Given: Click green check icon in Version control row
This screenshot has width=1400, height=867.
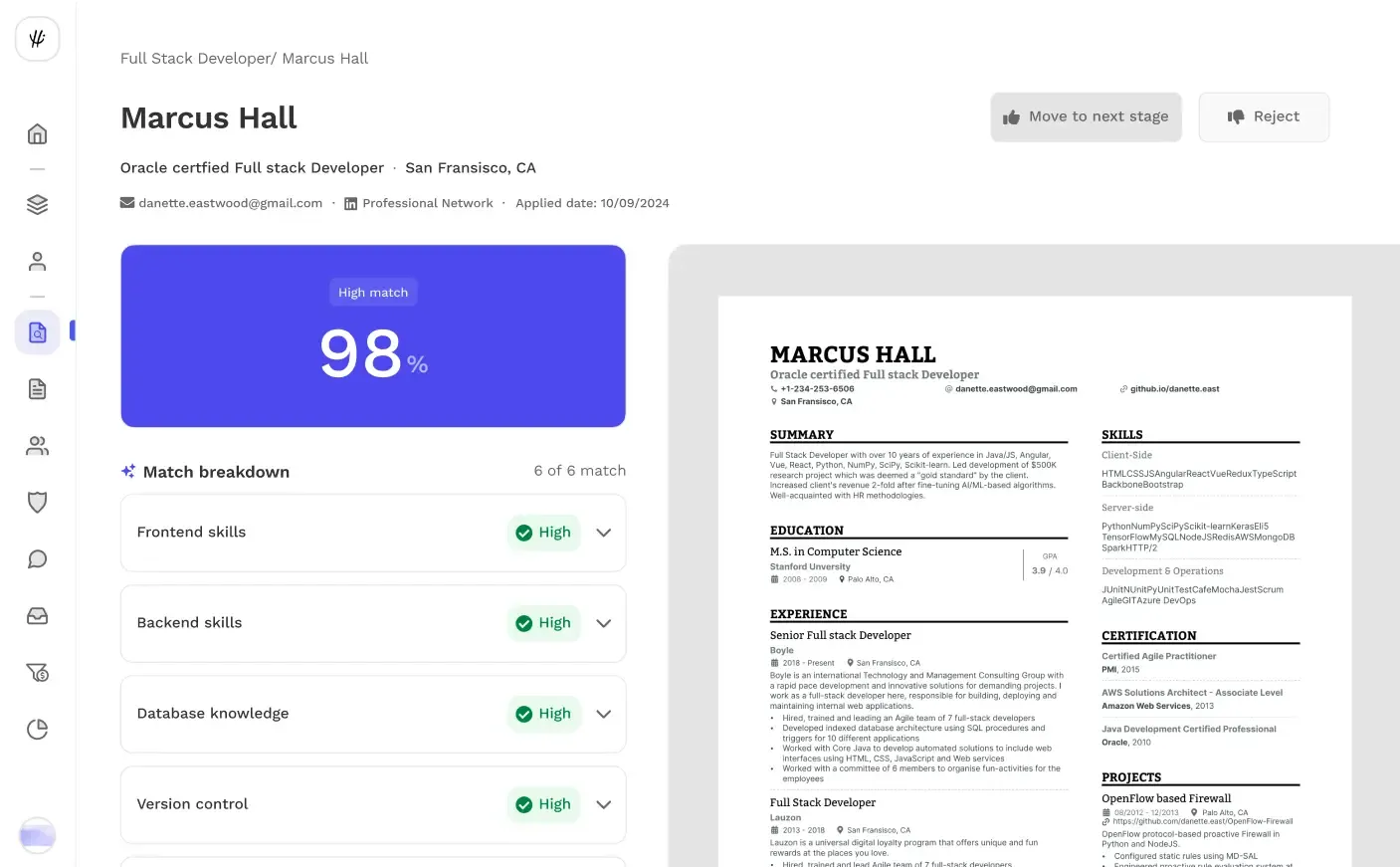Looking at the screenshot, I should [524, 804].
